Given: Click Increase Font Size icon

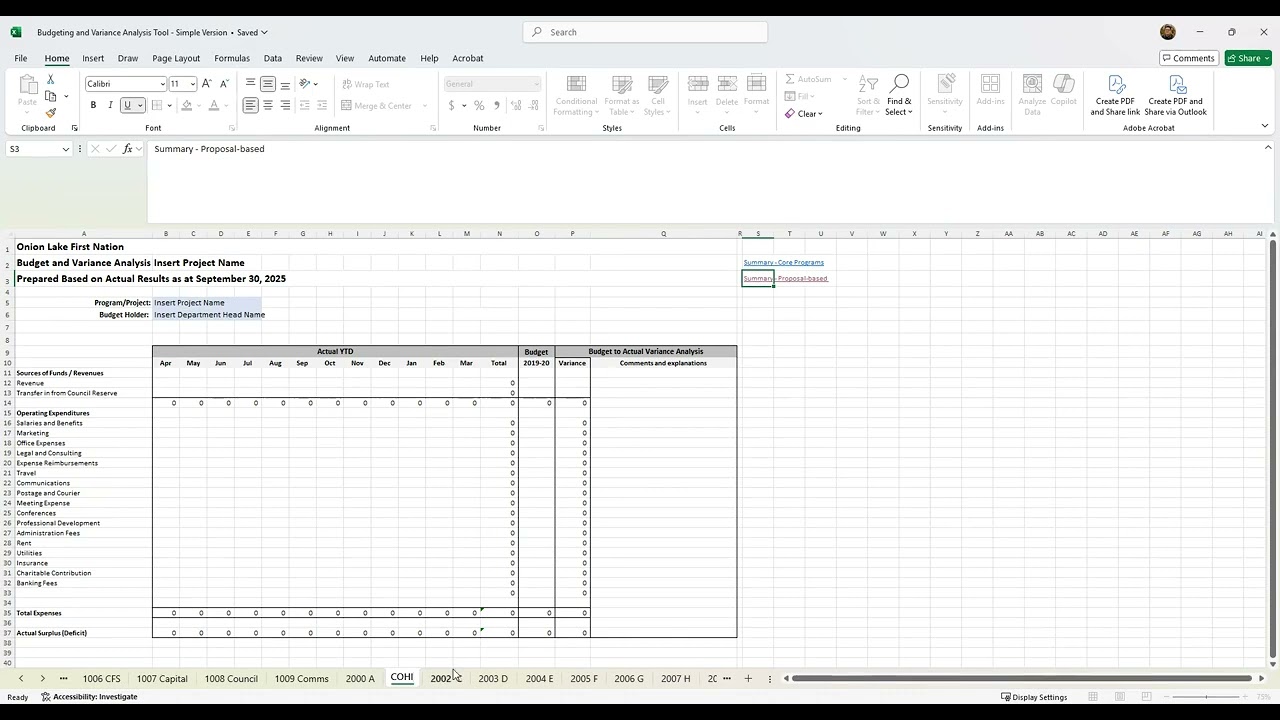Looking at the screenshot, I should click(207, 84).
